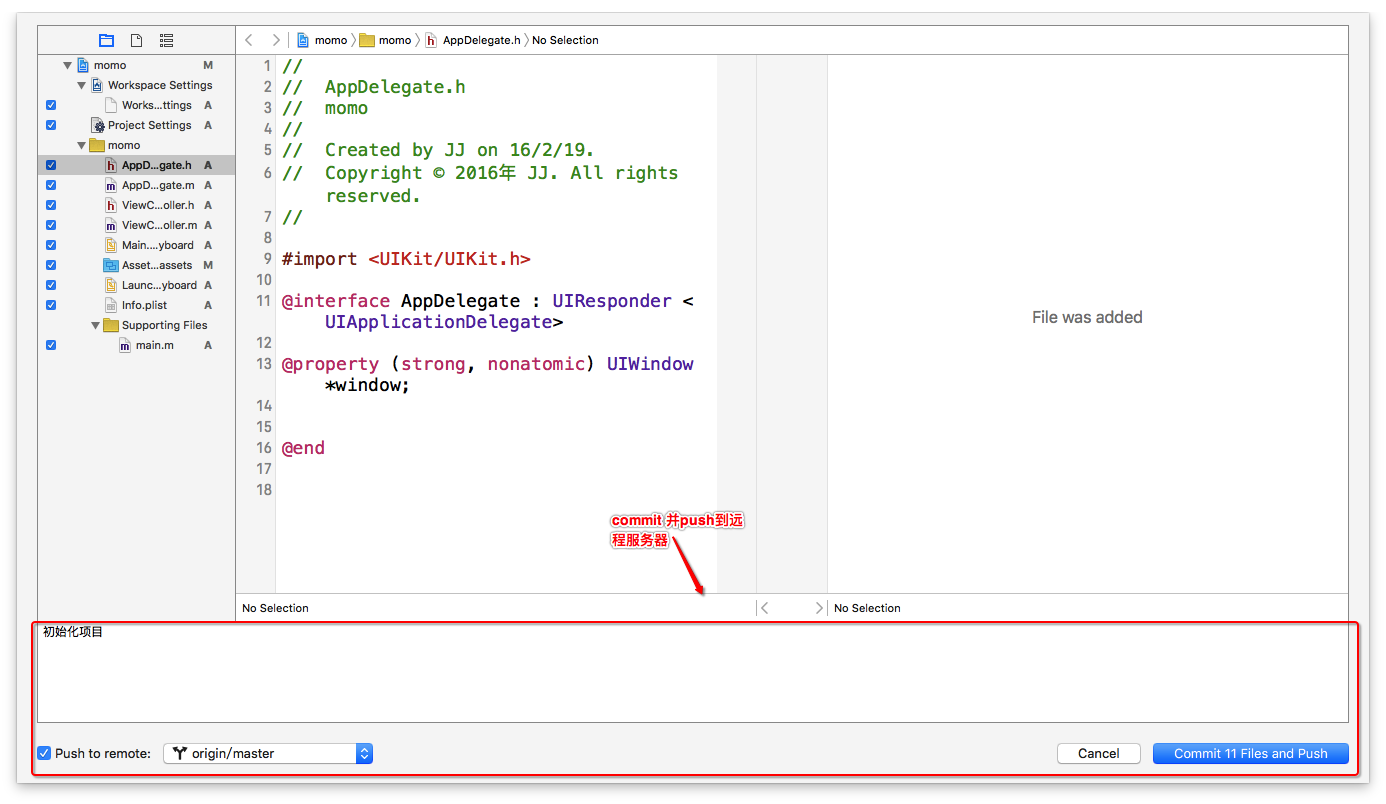Click ViewC...oller.m source file icon
This screenshot has height=804, width=1386.
111,225
